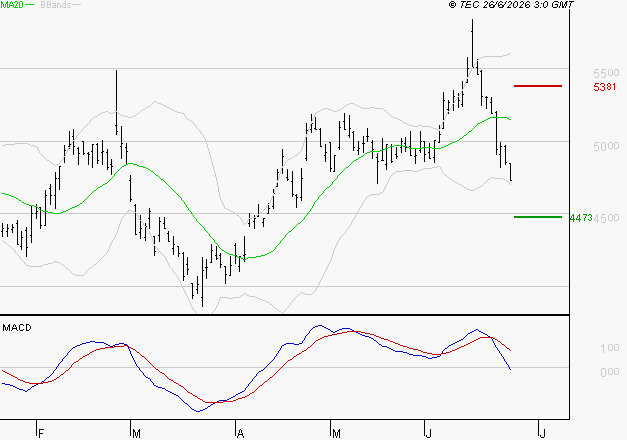Click the red 5381 resistance value
The height and width of the screenshot is (440, 627).
tap(605, 87)
